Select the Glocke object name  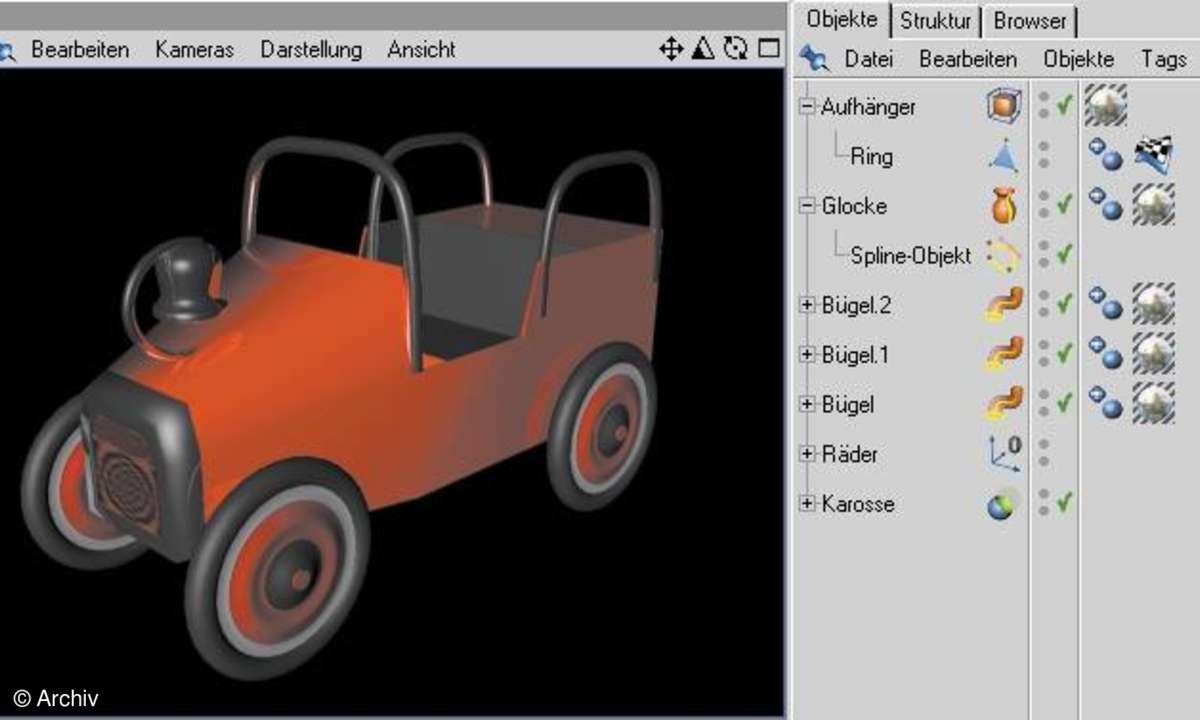(854, 206)
